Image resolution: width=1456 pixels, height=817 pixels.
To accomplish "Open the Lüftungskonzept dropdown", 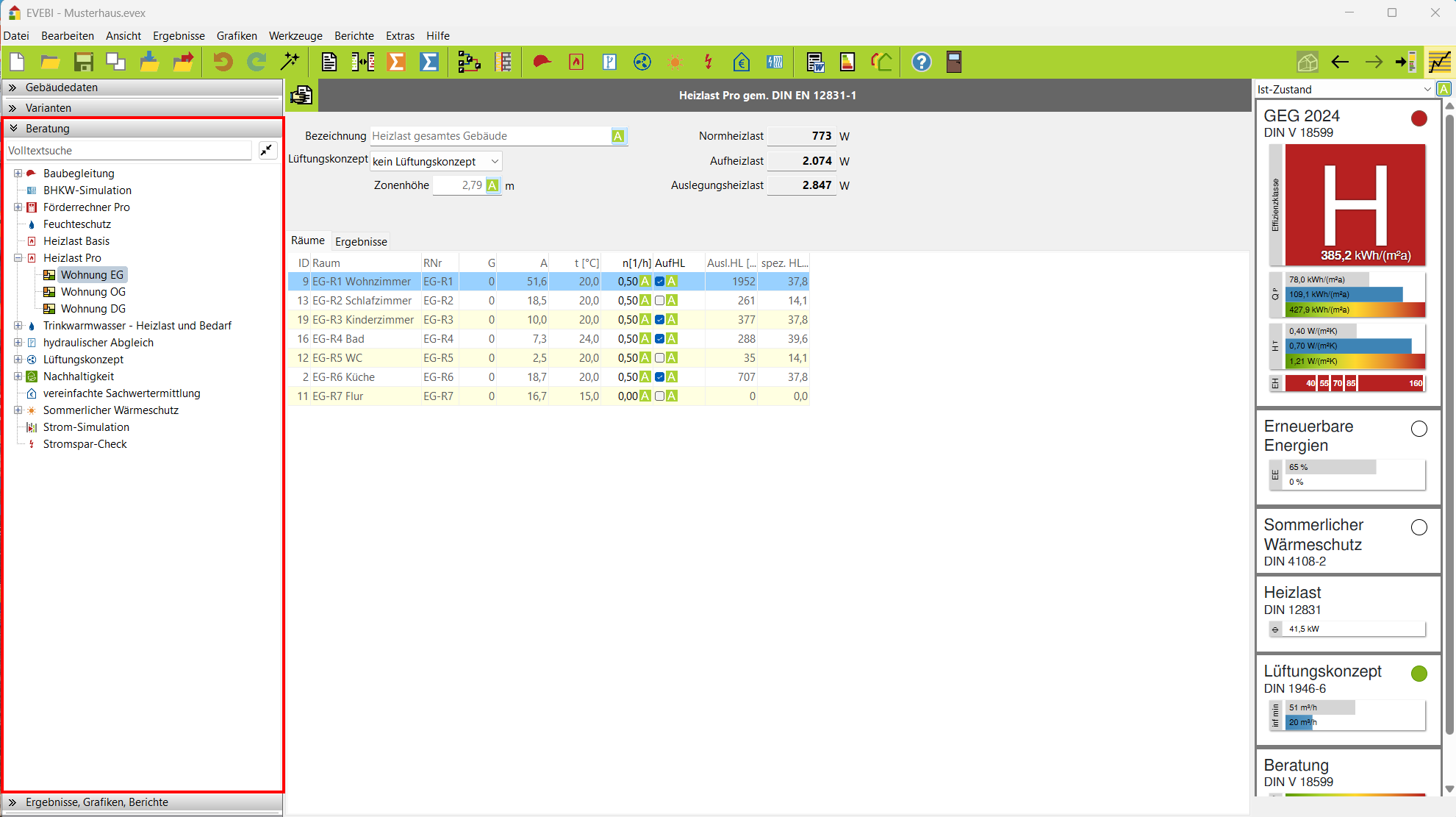I will [x=436, y=162].
